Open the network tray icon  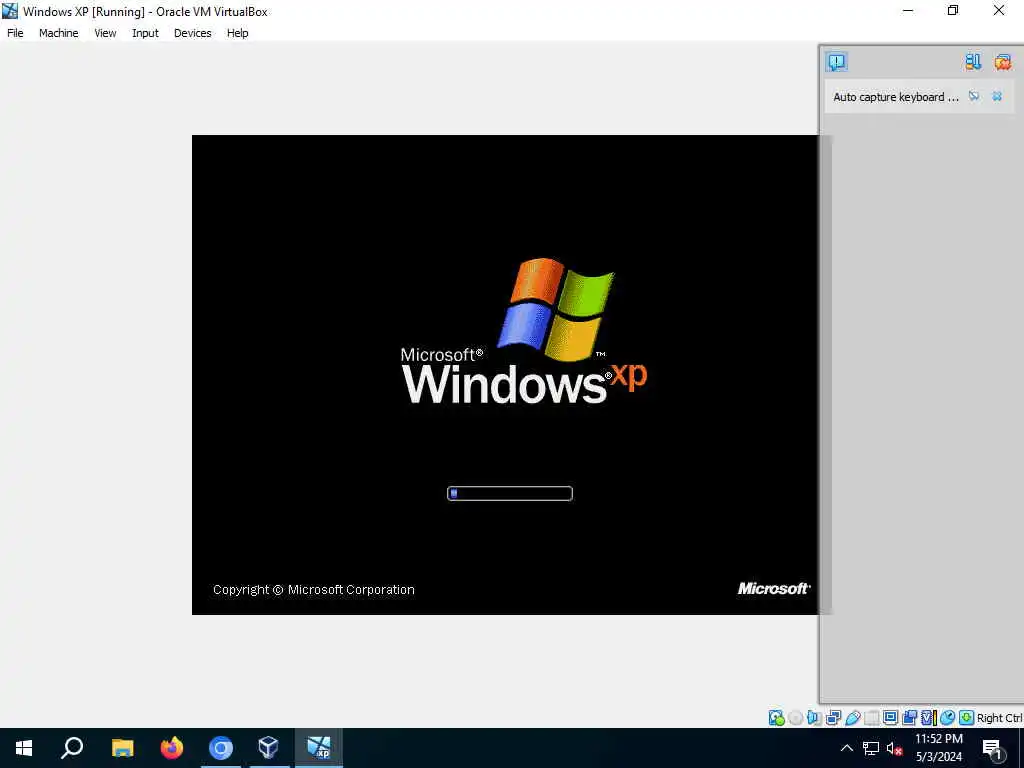click(x=871, y=748)
